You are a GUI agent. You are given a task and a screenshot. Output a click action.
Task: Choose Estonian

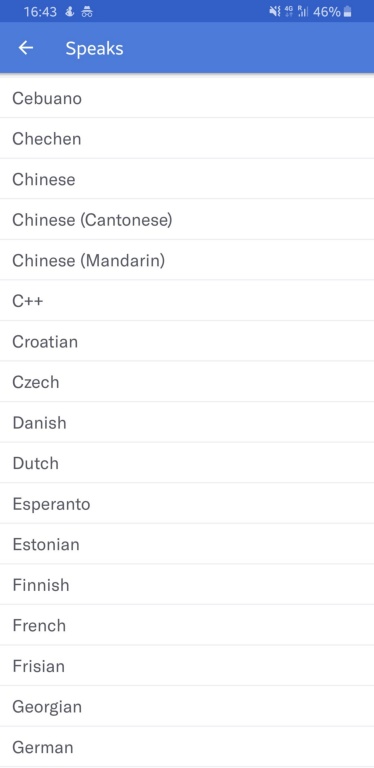tap(187, 545)
